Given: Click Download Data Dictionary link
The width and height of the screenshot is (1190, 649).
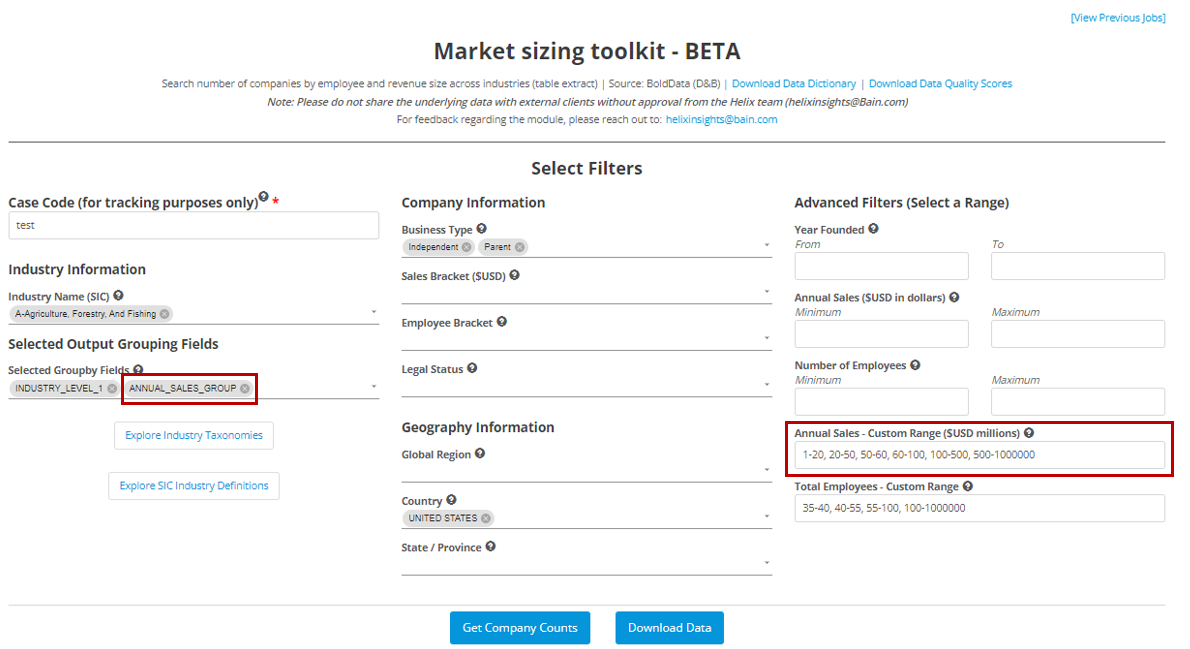Looking at the screenshot, I should coord(793,84).
